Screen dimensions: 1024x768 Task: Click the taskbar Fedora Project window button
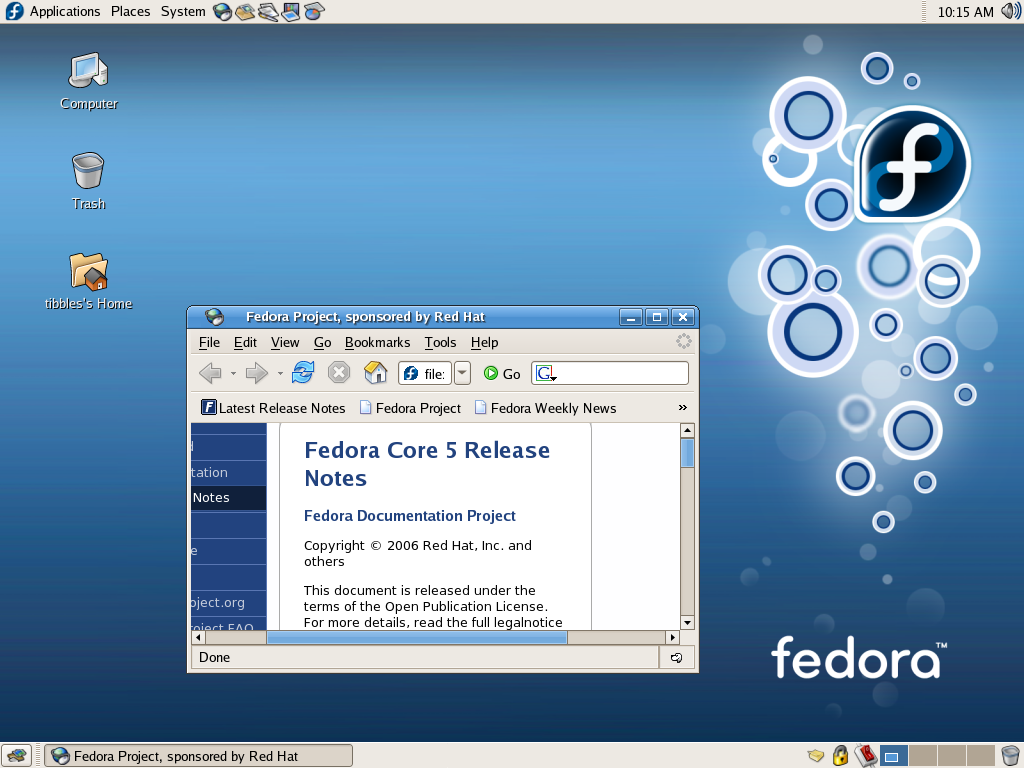pyautogui.click(x=199, y=756)
